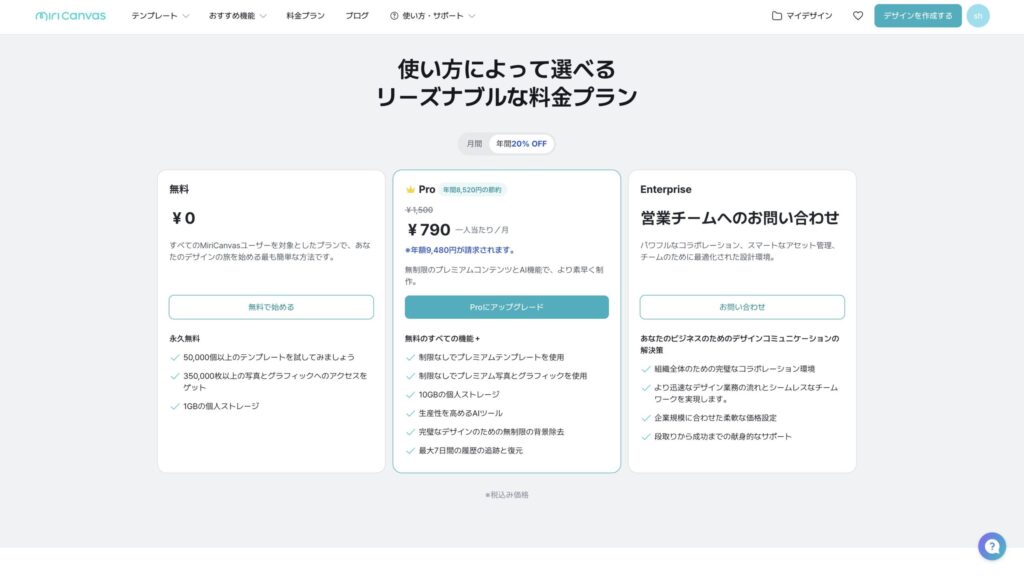The height and width of the screenshot is (579, 1024).
Task: Click the マイデザイン folder icon
Action: pyautogui.click(x=776, y=16)
